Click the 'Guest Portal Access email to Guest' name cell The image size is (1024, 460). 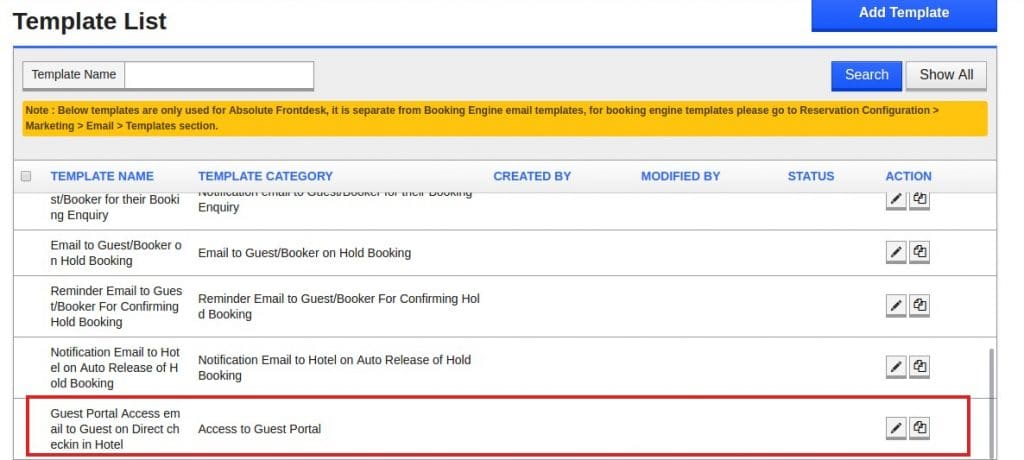[x=115, y=429]
